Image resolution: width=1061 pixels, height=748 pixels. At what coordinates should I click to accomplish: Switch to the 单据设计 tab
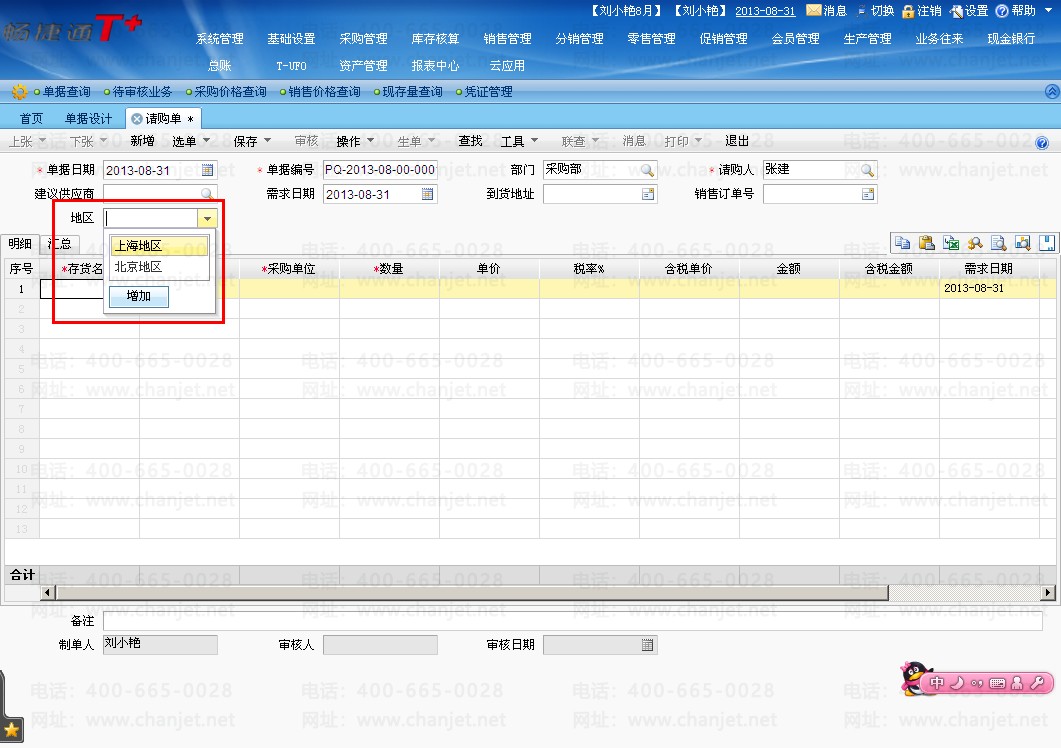click(x=89, y=118)
